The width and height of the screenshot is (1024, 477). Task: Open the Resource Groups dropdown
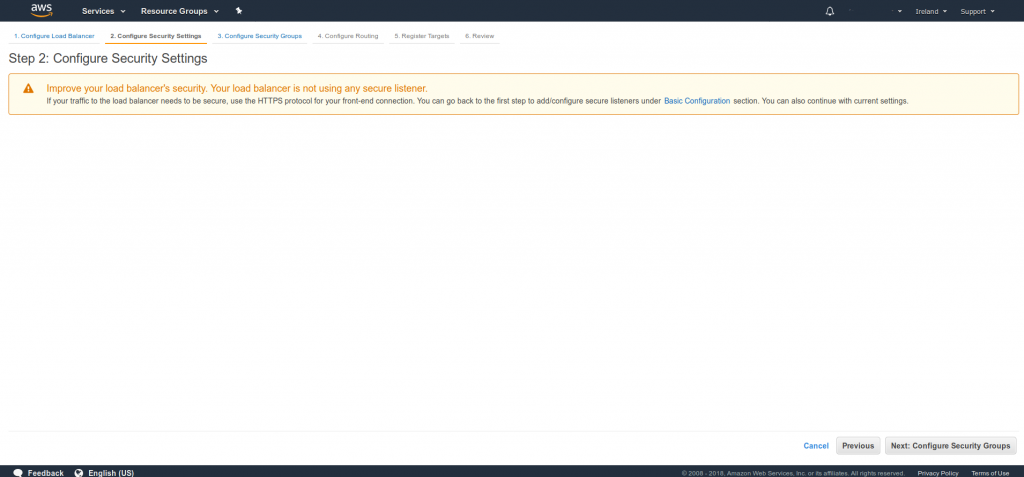coord(179,11)
